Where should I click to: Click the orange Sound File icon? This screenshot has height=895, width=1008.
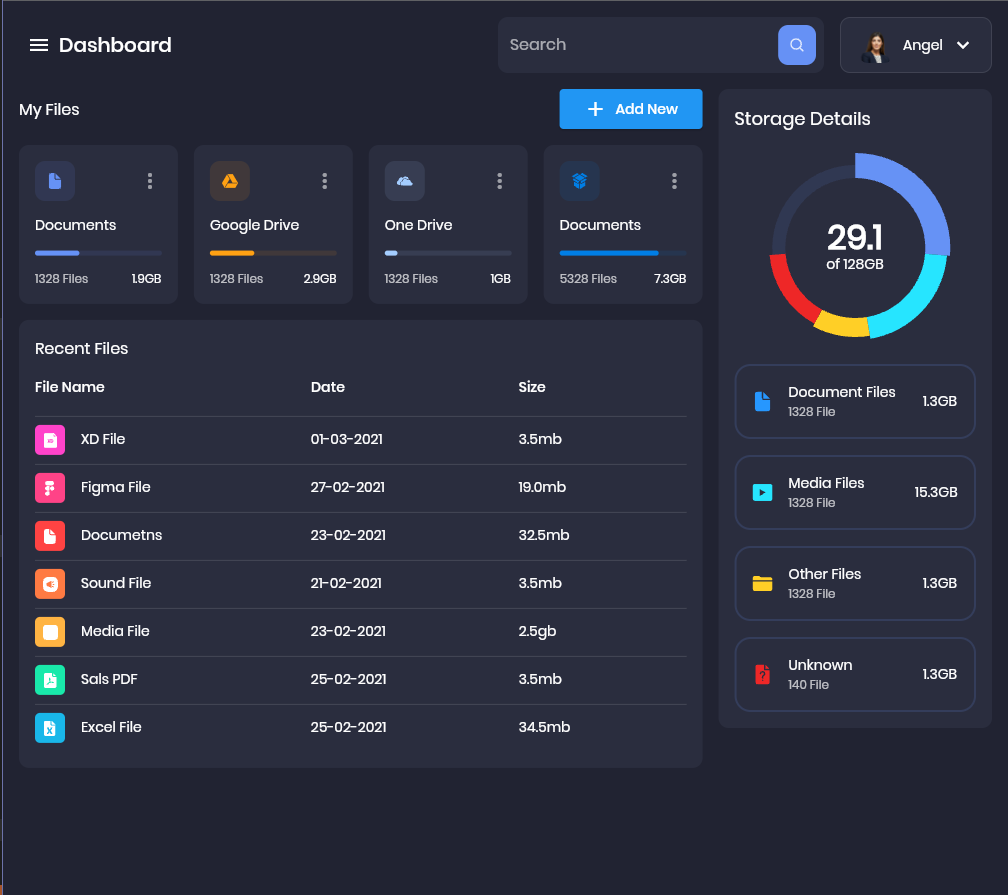(x=50, y=584)
